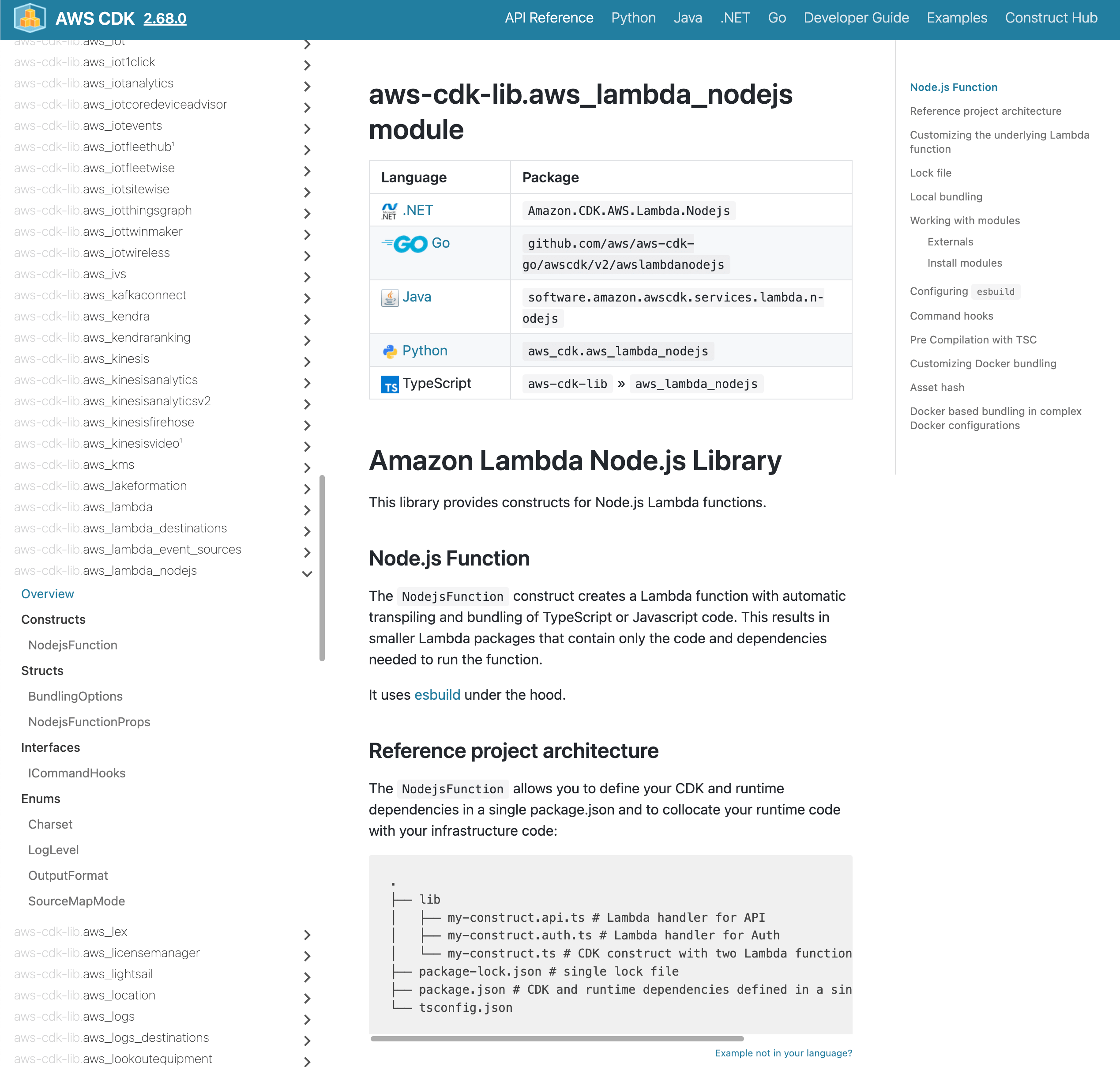
Task: Jump to Reference project architecture section
Action: 985,111
